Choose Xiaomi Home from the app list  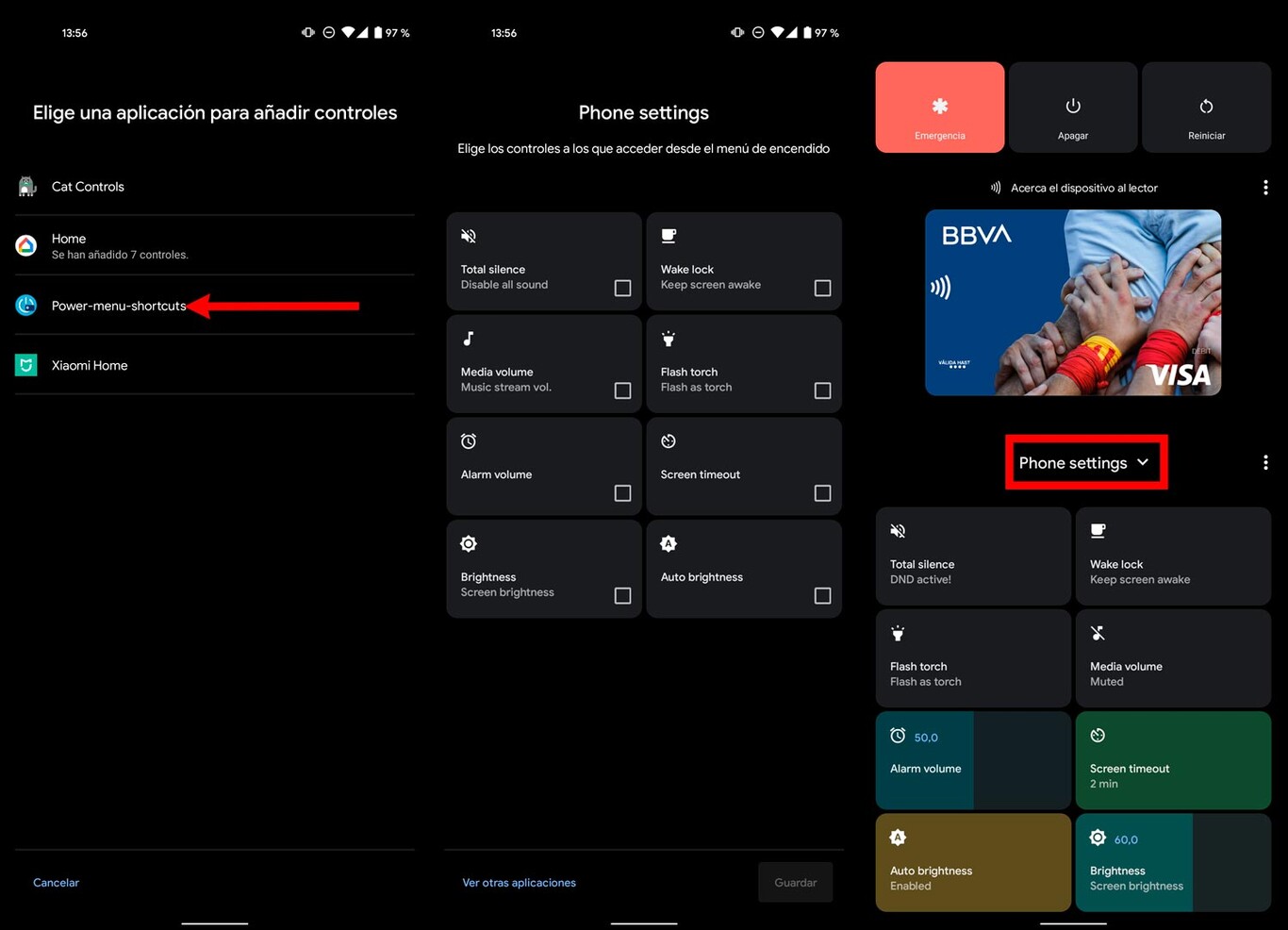click(90, 366)
